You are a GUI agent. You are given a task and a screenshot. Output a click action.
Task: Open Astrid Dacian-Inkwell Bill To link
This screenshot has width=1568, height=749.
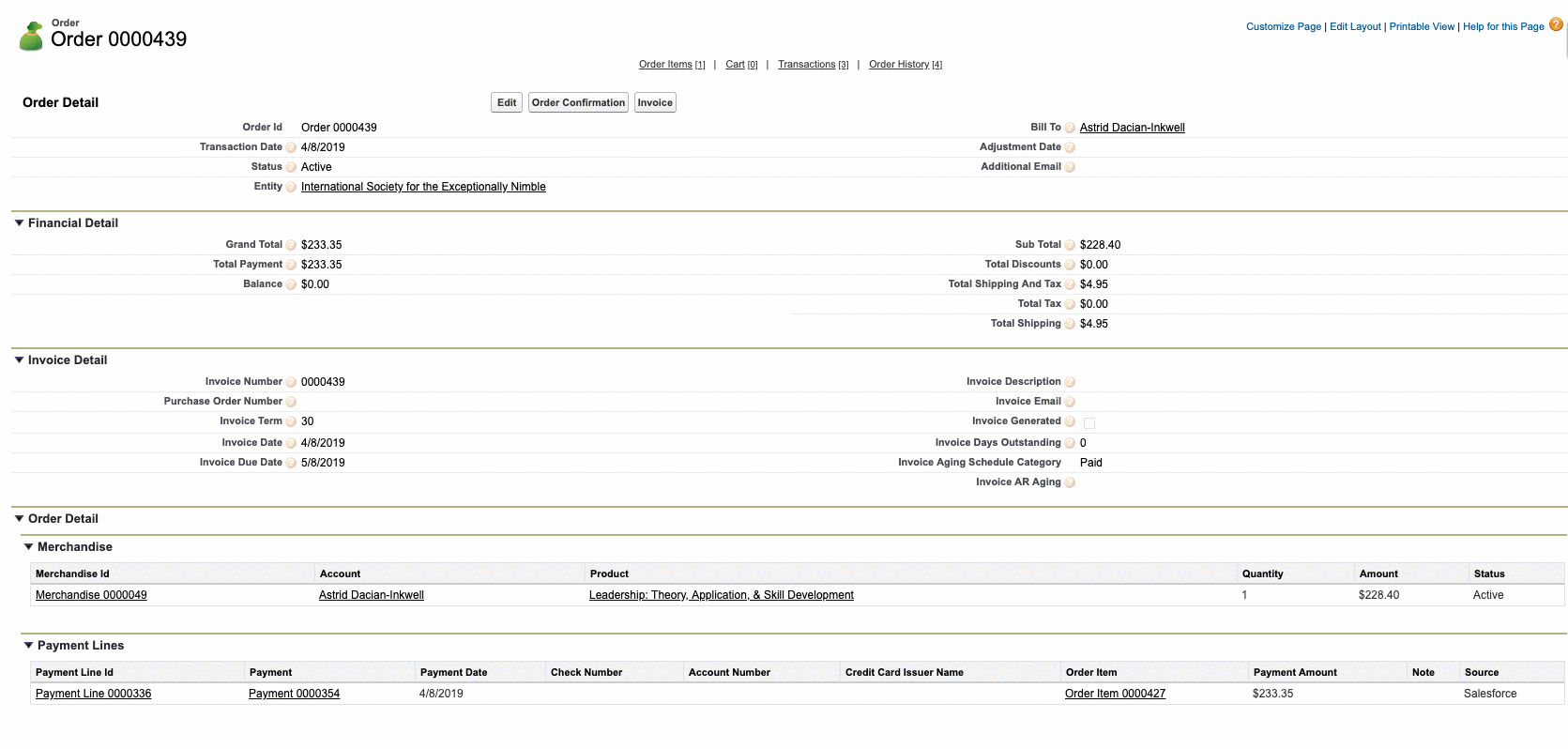[x=1132, y=128]
